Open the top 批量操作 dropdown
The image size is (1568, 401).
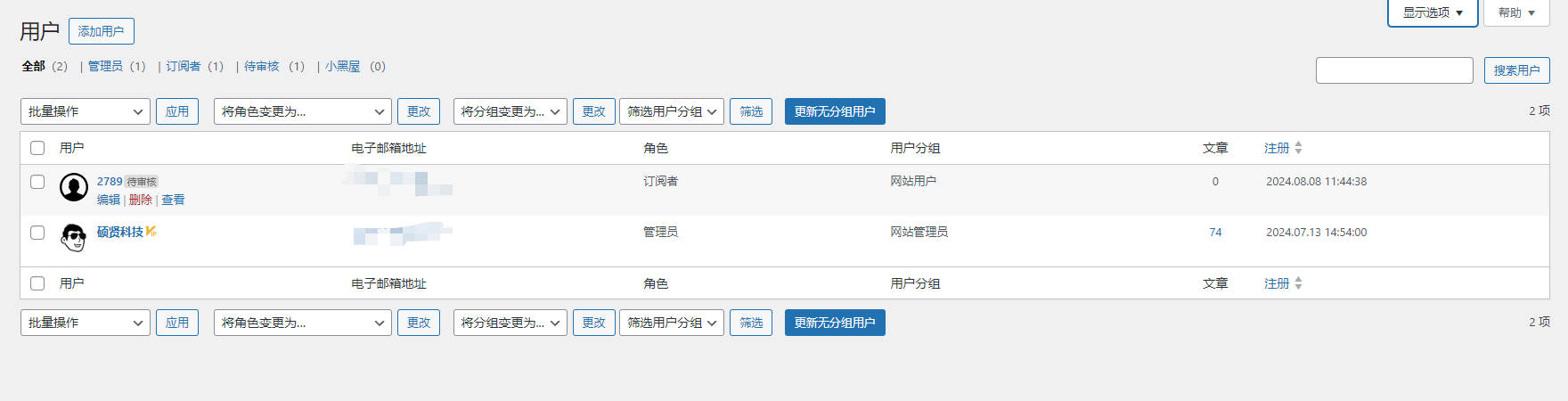(x=86, y=111)
